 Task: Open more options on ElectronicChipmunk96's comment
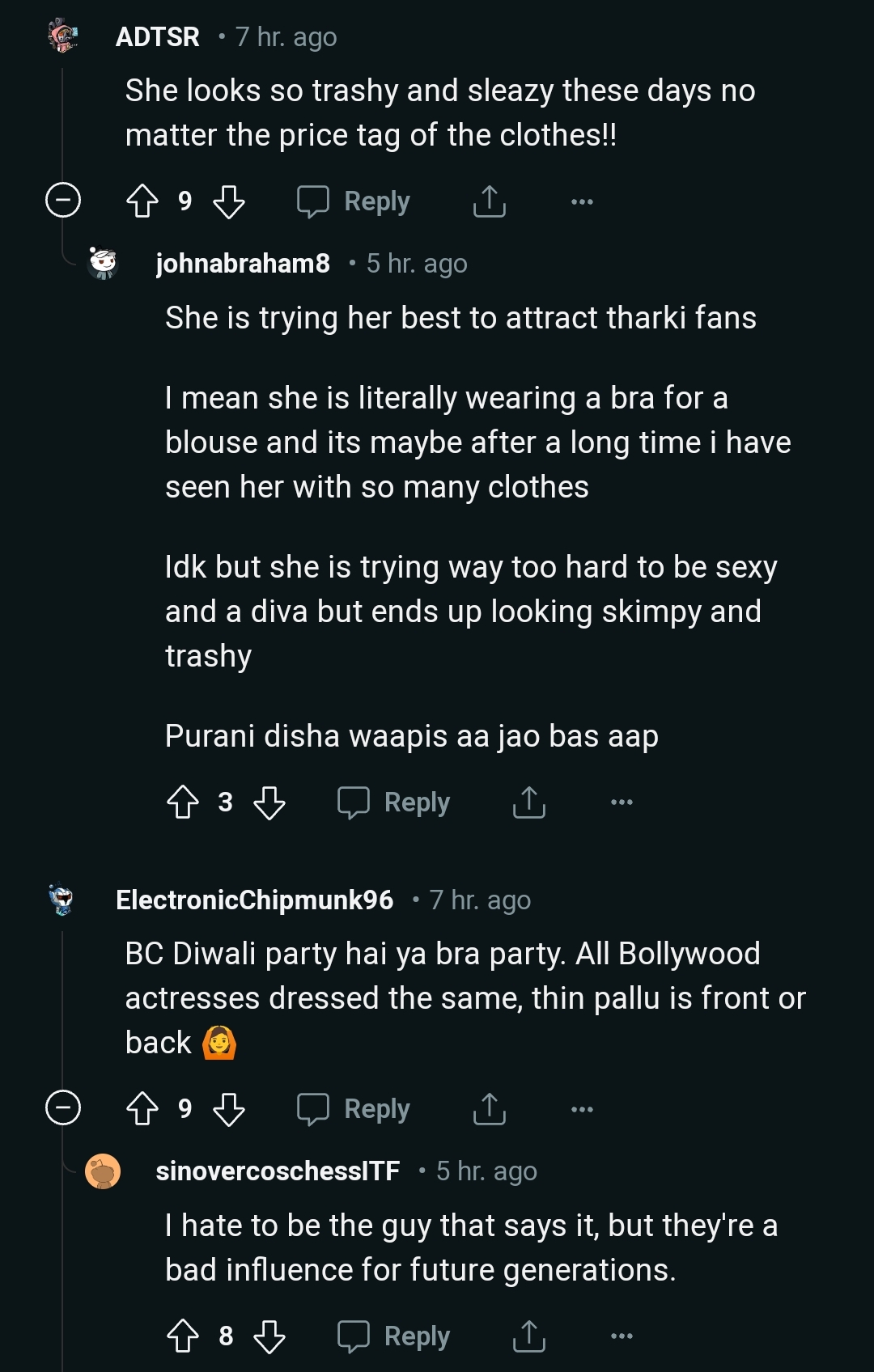[x=582, y=1109]
